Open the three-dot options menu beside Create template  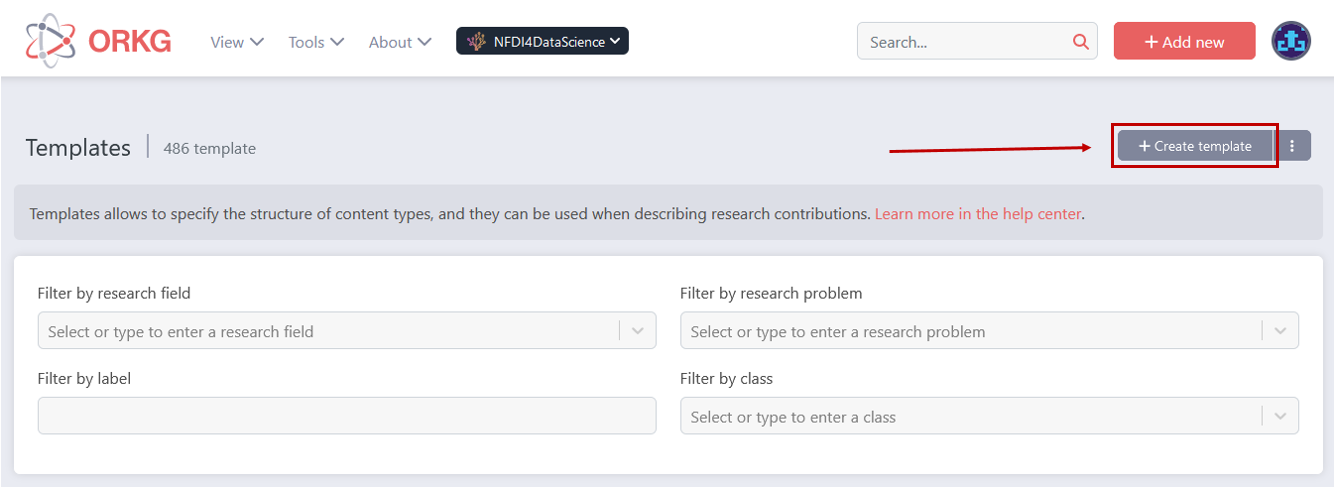point(1292,146)
